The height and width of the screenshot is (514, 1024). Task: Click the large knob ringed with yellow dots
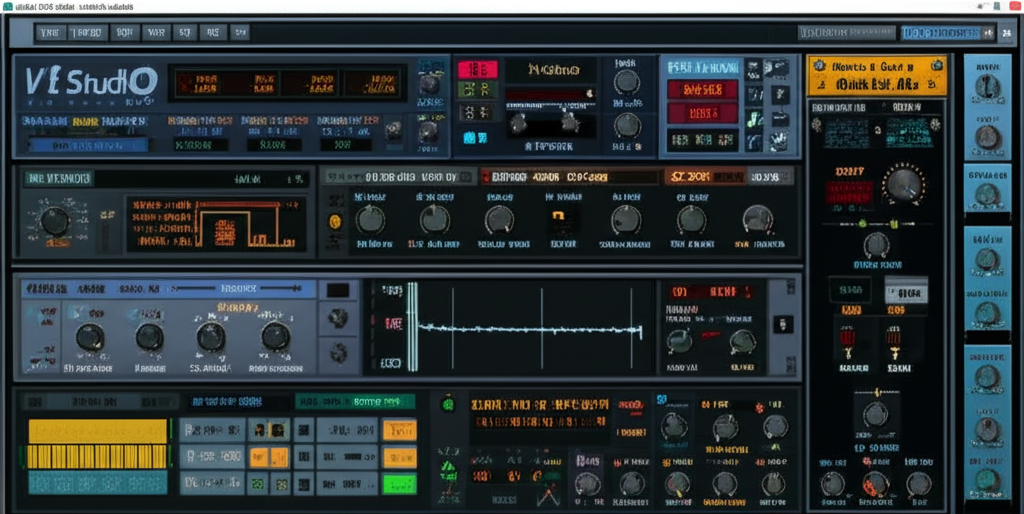click(x=903, y=184)
